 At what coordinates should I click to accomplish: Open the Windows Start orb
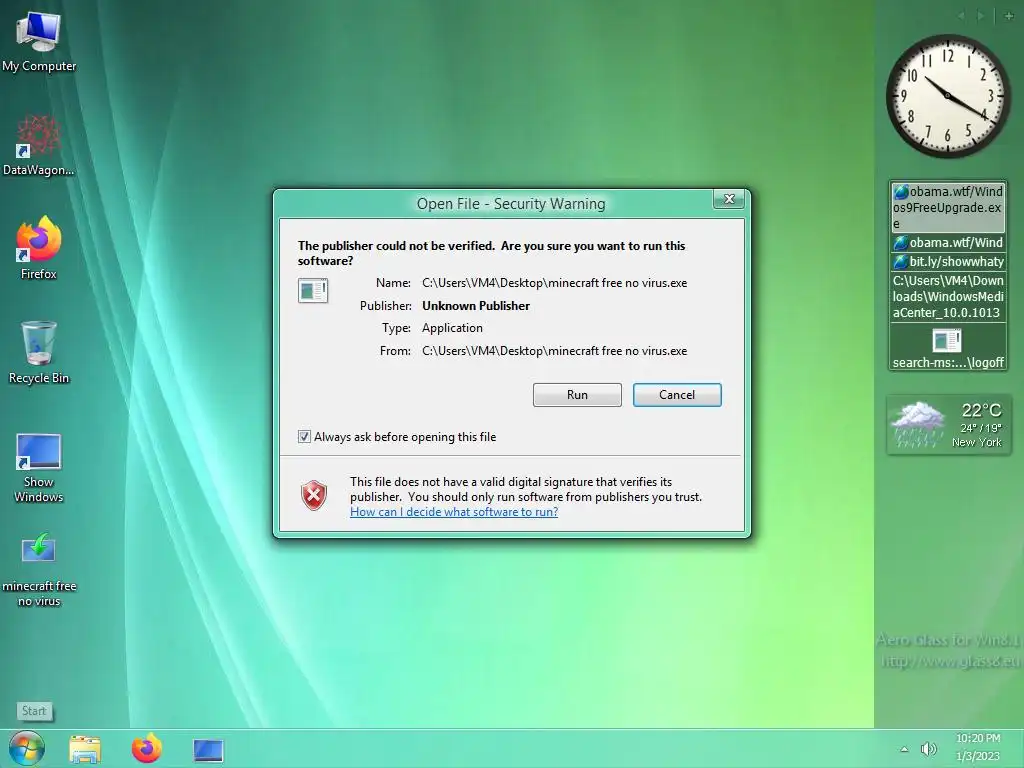(27, 749)
